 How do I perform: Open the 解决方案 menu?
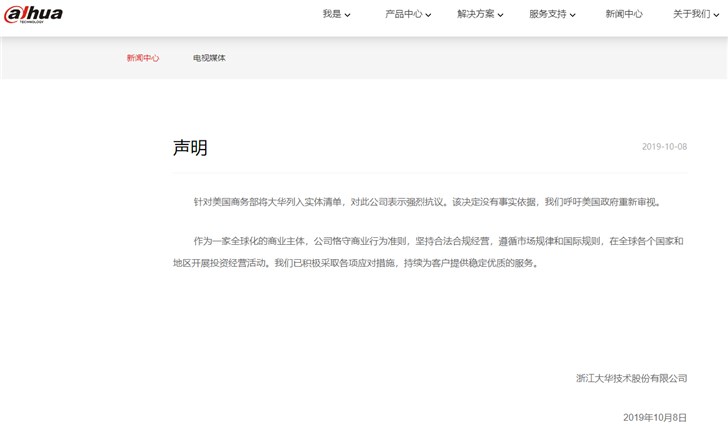tap(475, 14)
